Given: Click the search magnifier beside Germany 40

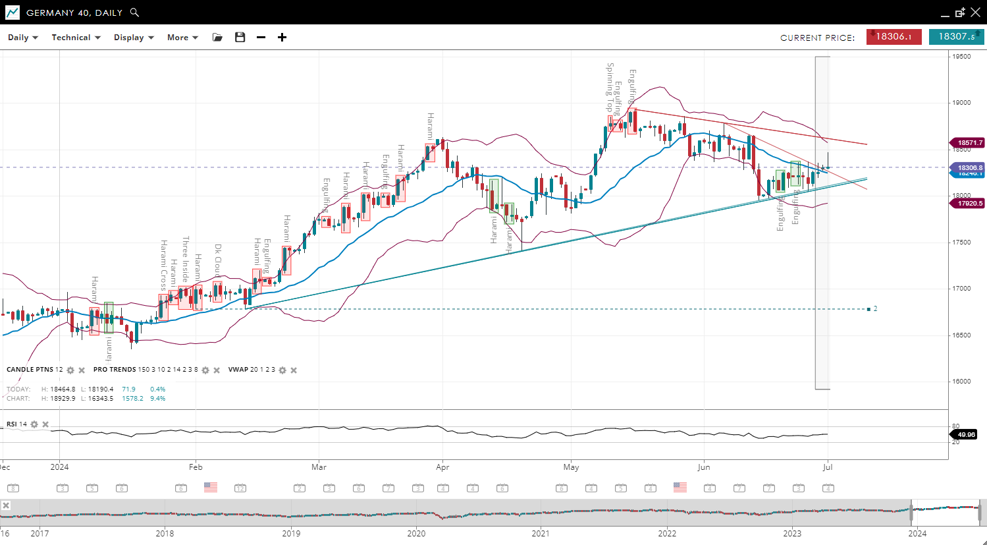Looking at the screenshot, I should pyautogui.click(x=135, y=13).
